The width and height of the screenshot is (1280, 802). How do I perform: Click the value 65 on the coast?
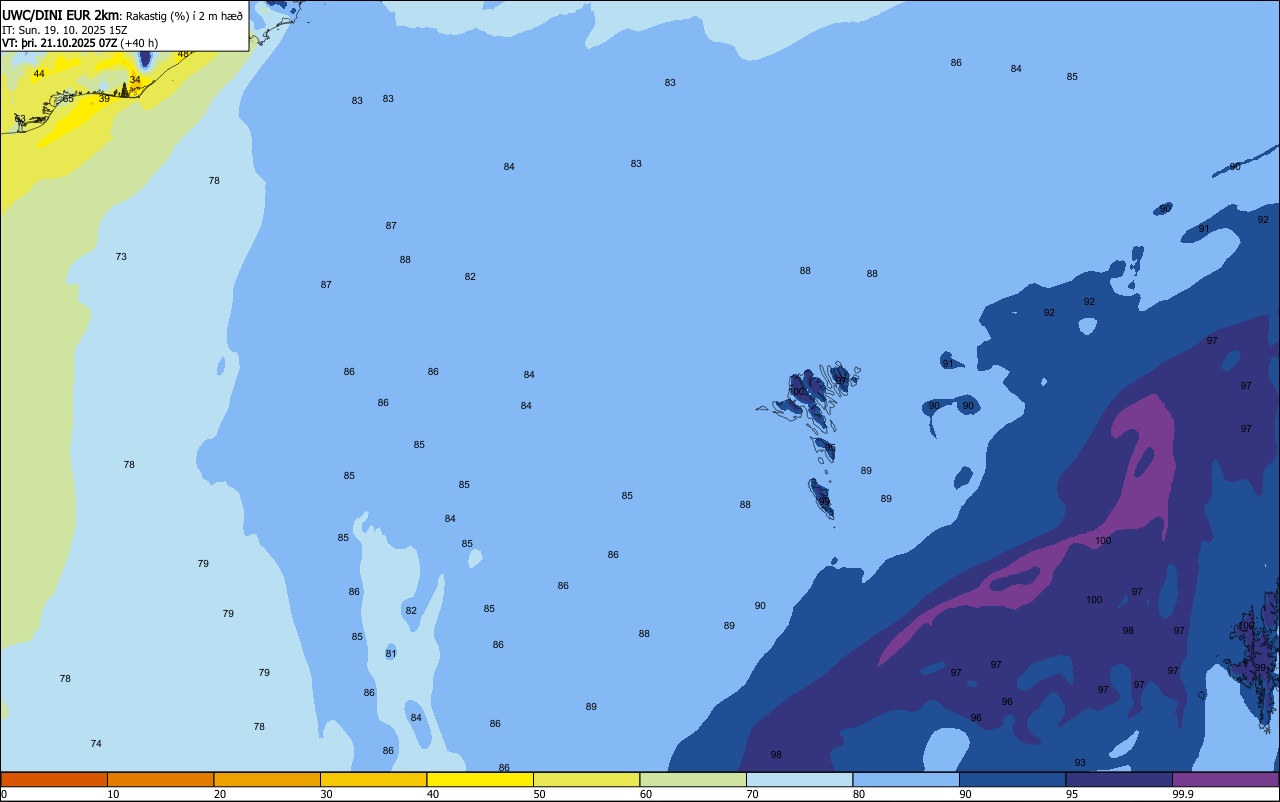coord(68,99)
